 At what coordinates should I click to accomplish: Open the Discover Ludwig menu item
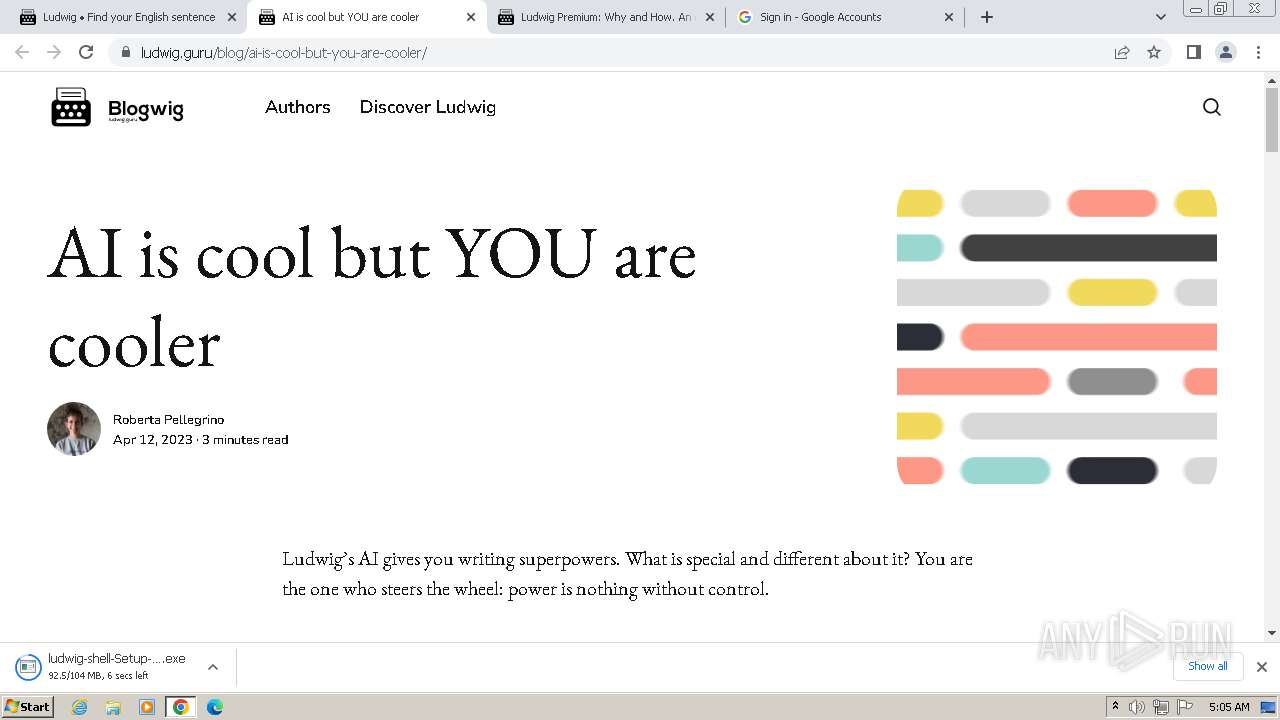(428, 107)
